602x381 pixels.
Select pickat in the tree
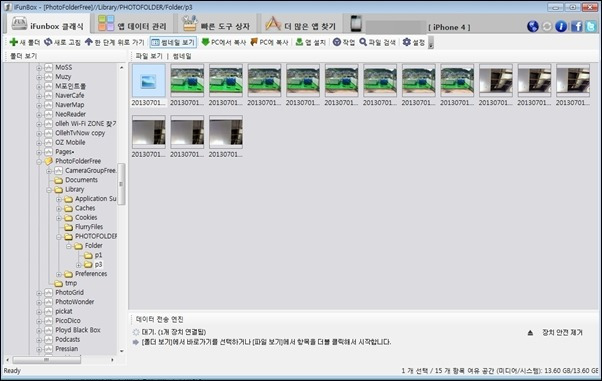click(x=64, y=311)
